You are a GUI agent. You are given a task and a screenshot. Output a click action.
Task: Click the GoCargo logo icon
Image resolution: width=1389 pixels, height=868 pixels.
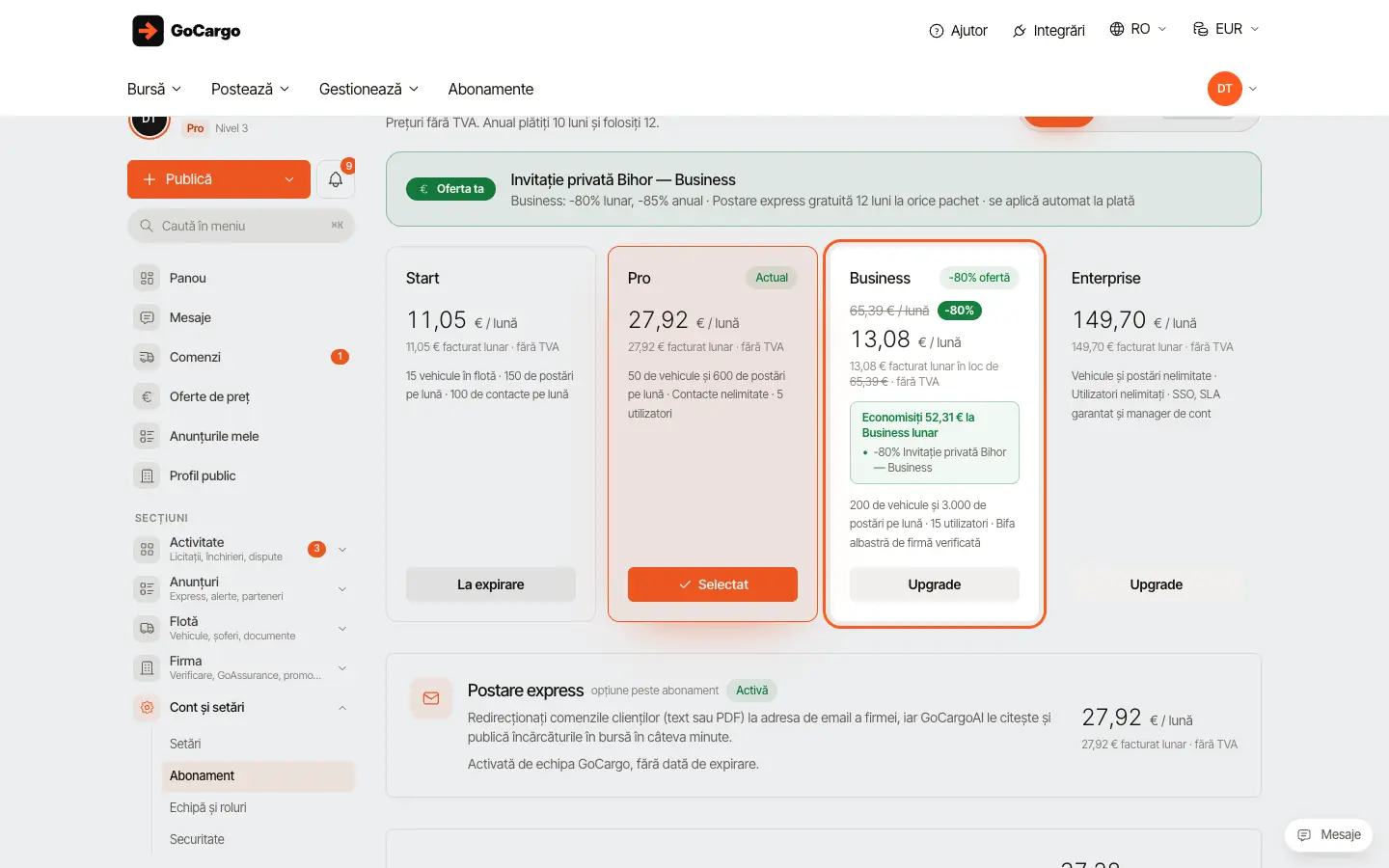pyautogui.click(x=149, y=31)
